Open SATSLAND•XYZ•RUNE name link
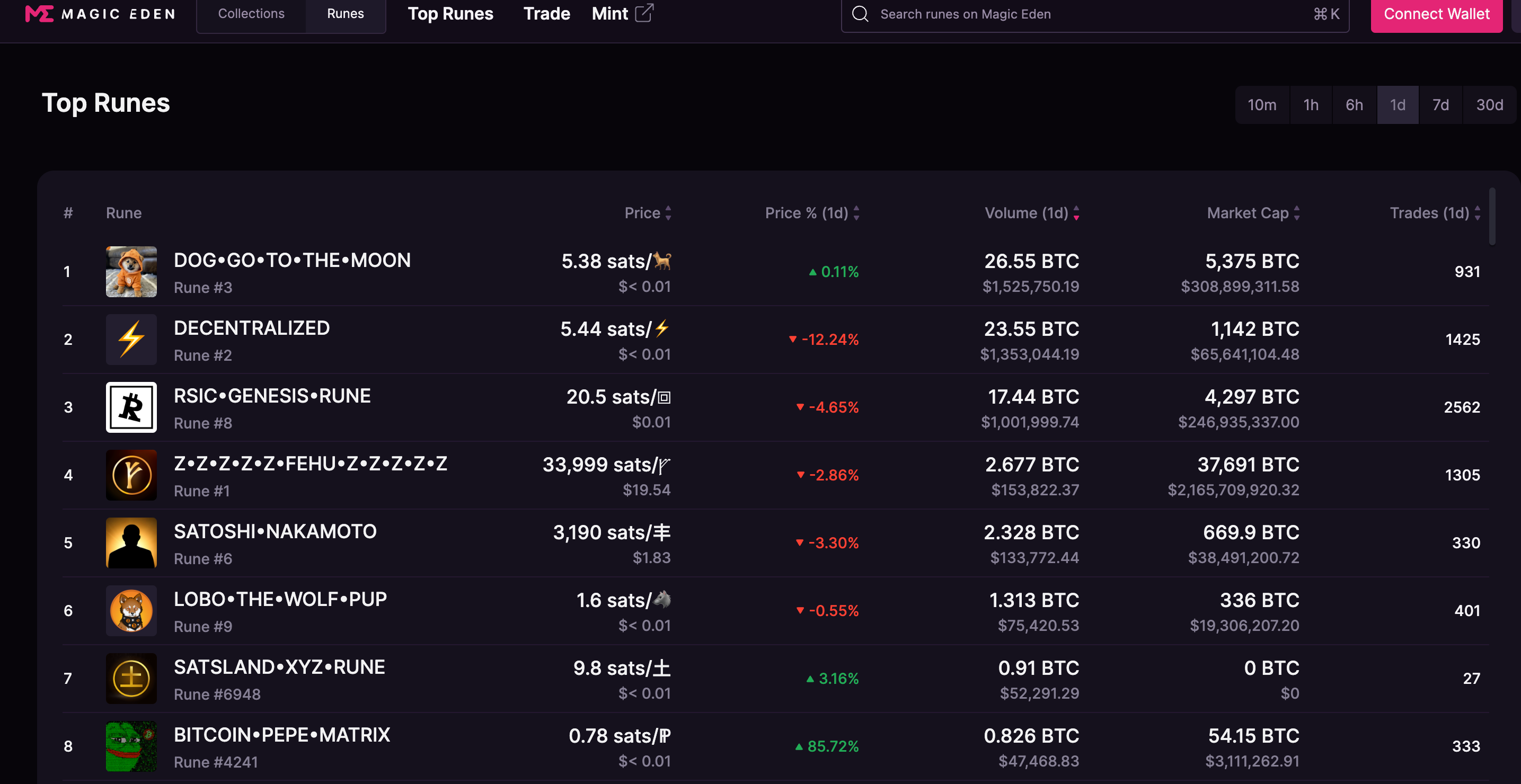 pos(279,667)
